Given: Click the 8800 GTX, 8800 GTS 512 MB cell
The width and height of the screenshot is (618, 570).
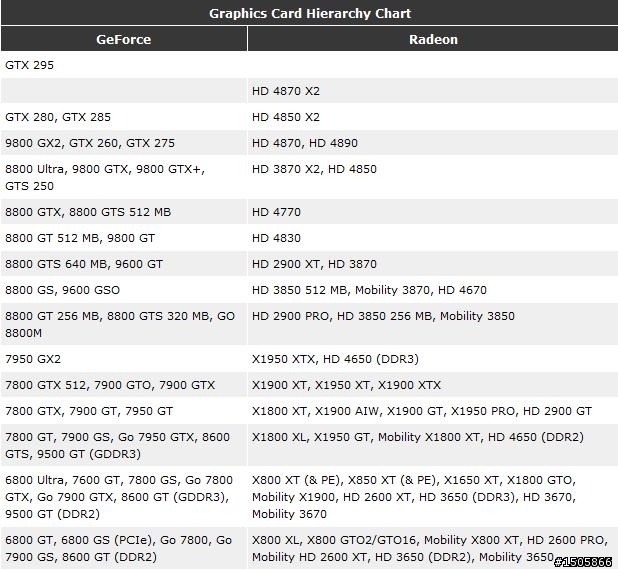Looking at the screenshot, I should click(124, 212).
